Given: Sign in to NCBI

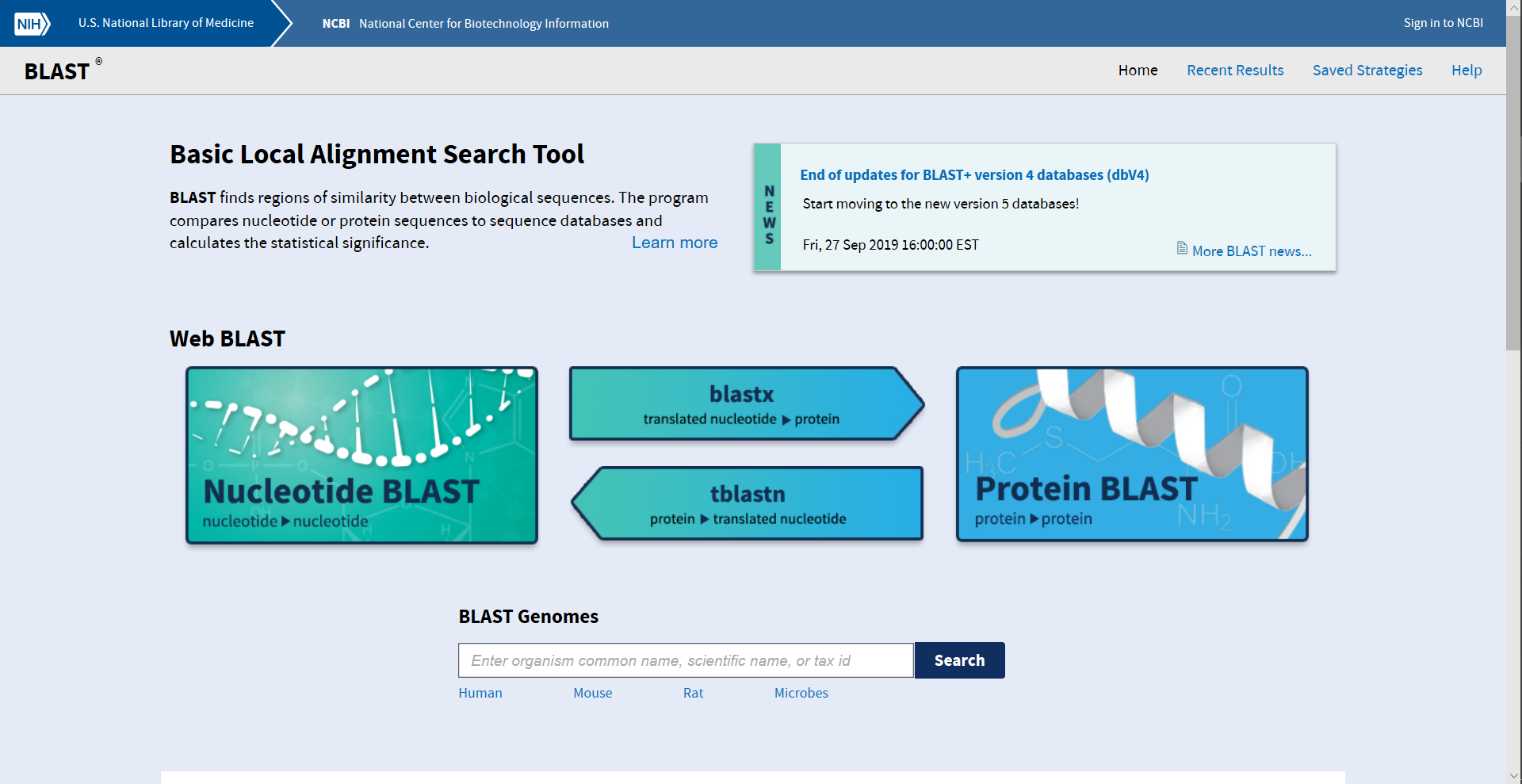Looking at the screenshot, I should click(x=1443, y=23).
